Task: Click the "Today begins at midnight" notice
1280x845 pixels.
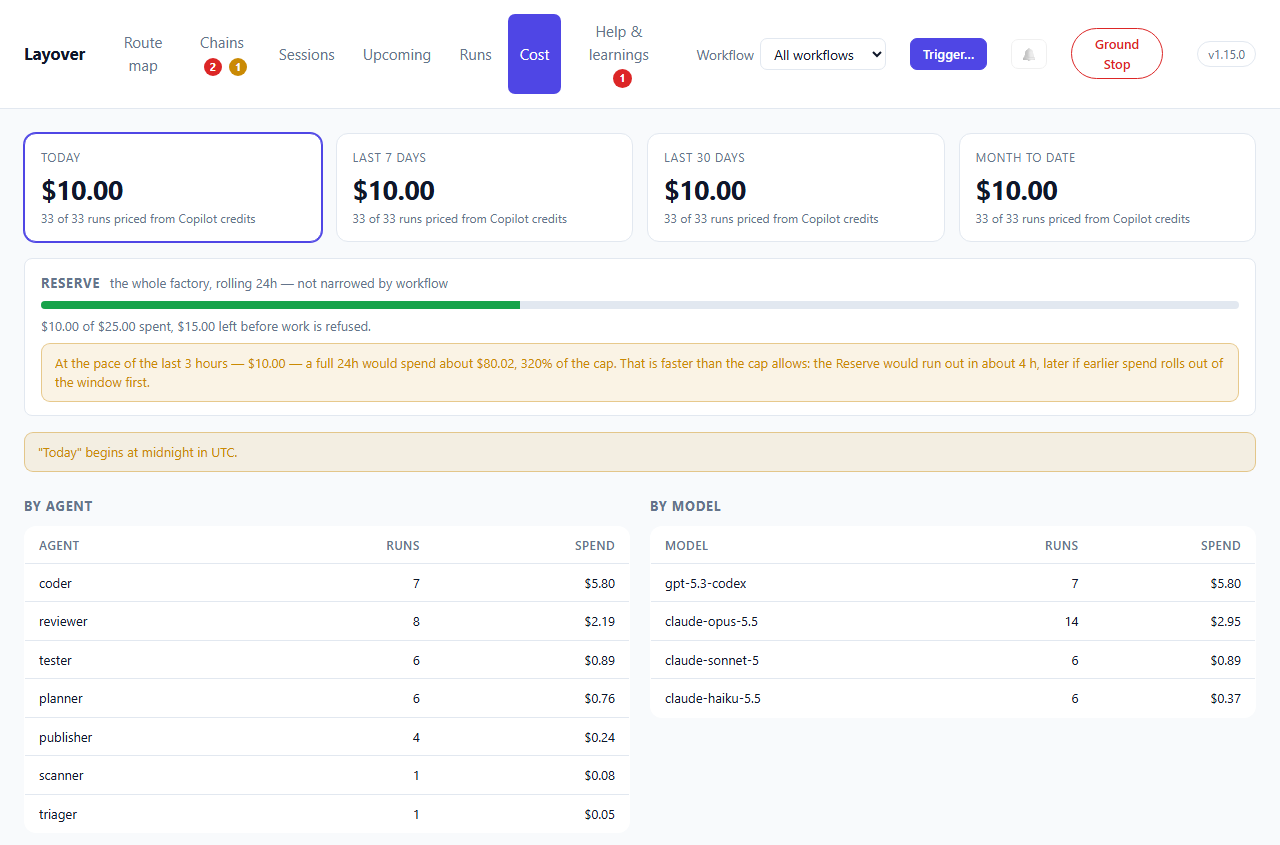Action: point(640,452)
